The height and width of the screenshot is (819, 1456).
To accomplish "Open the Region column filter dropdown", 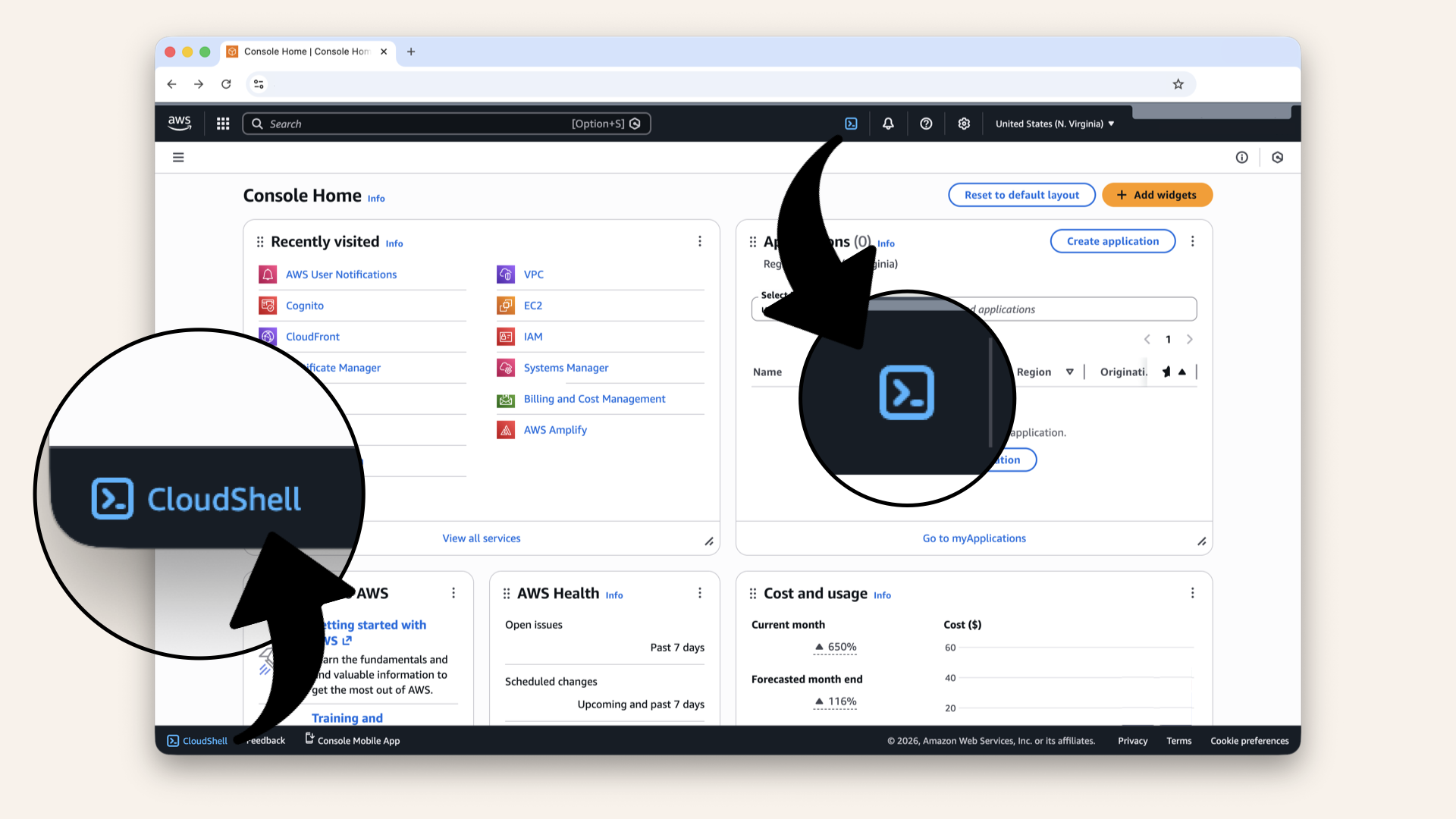I will tap(1069, 372).
